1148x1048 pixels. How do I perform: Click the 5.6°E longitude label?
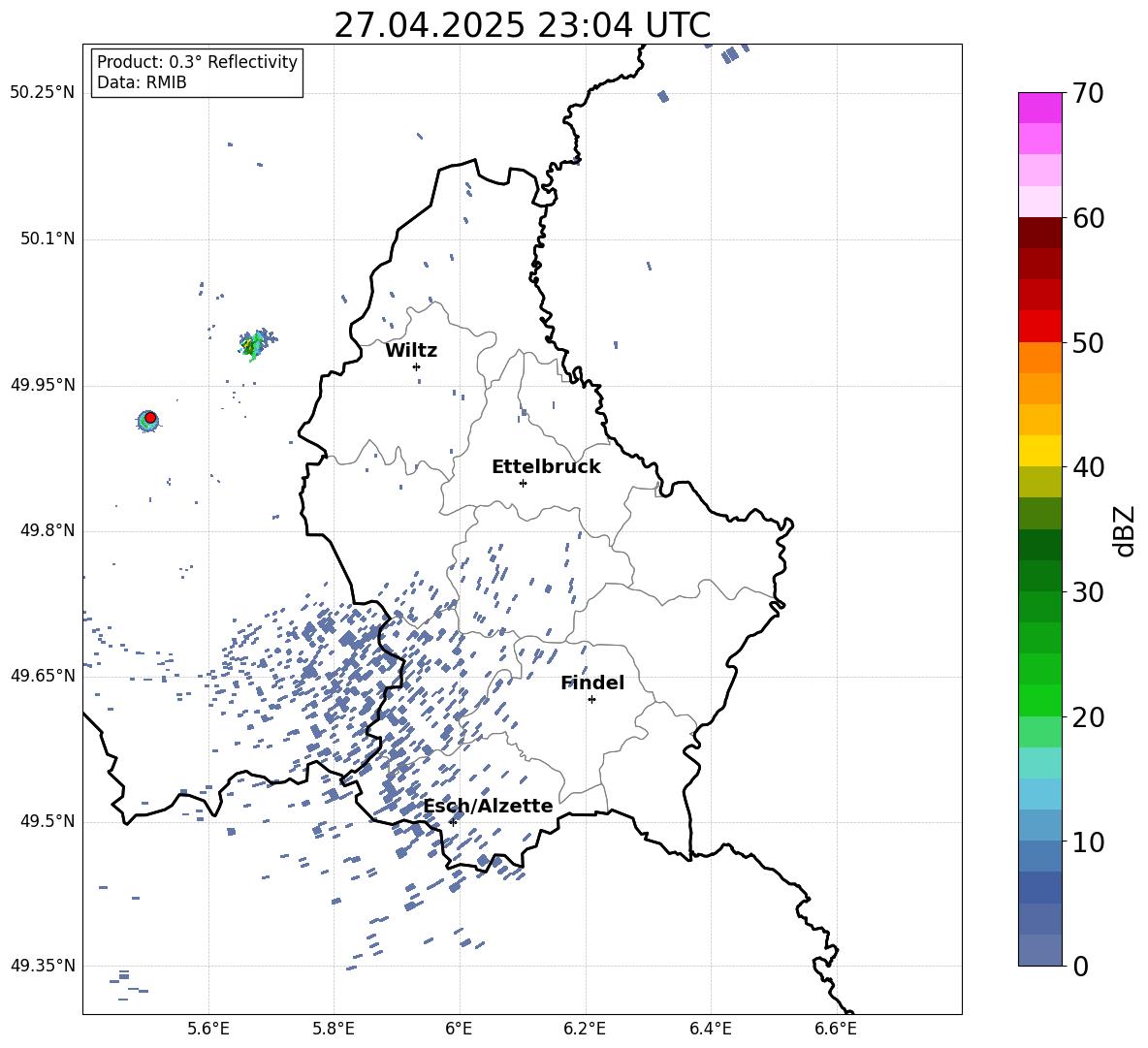[208, 1029]
